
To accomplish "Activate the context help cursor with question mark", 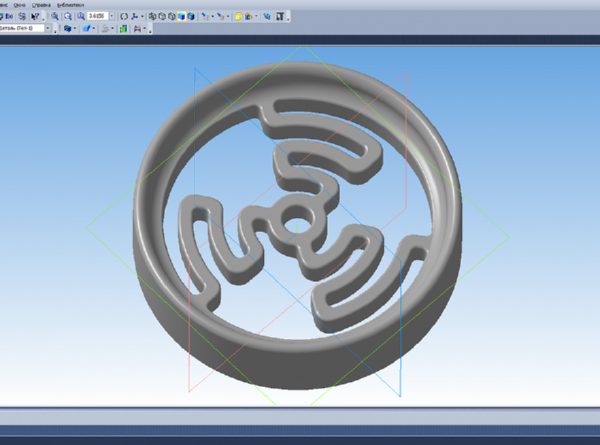I will click(35, 16).
